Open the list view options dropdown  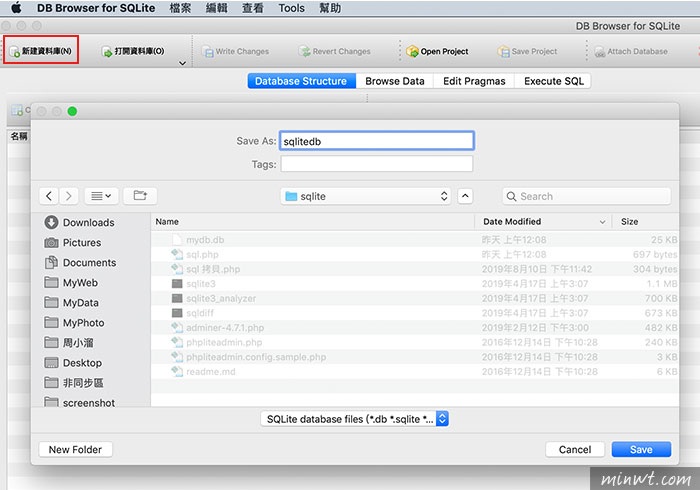tap(101, 196)
